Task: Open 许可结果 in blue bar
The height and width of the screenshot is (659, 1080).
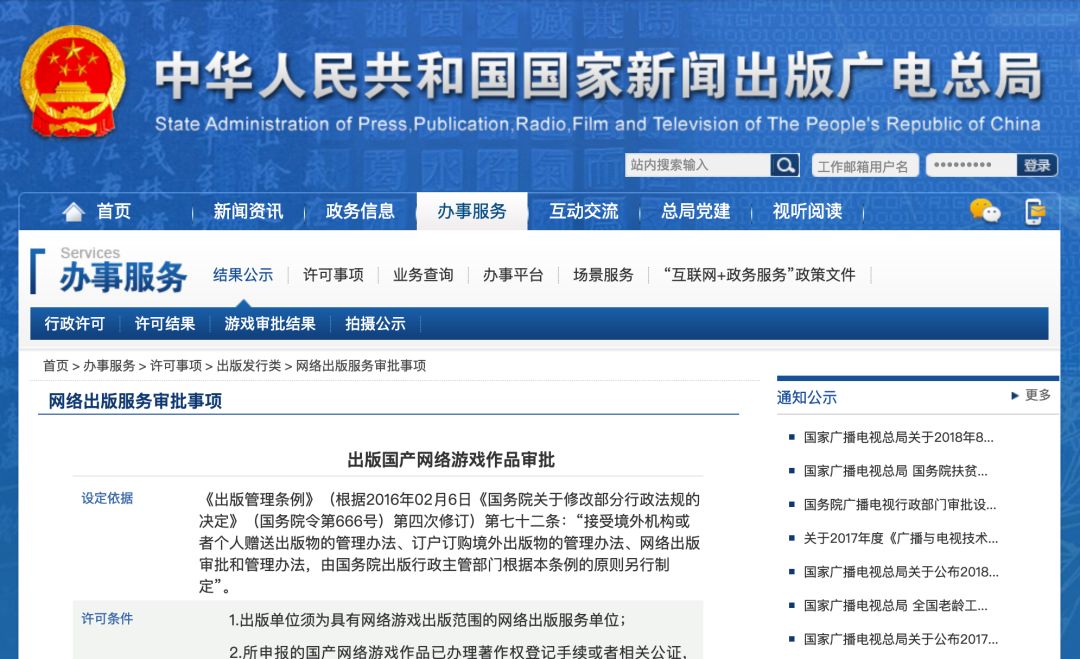Action: pyautogui.click(x=165, y=324)
